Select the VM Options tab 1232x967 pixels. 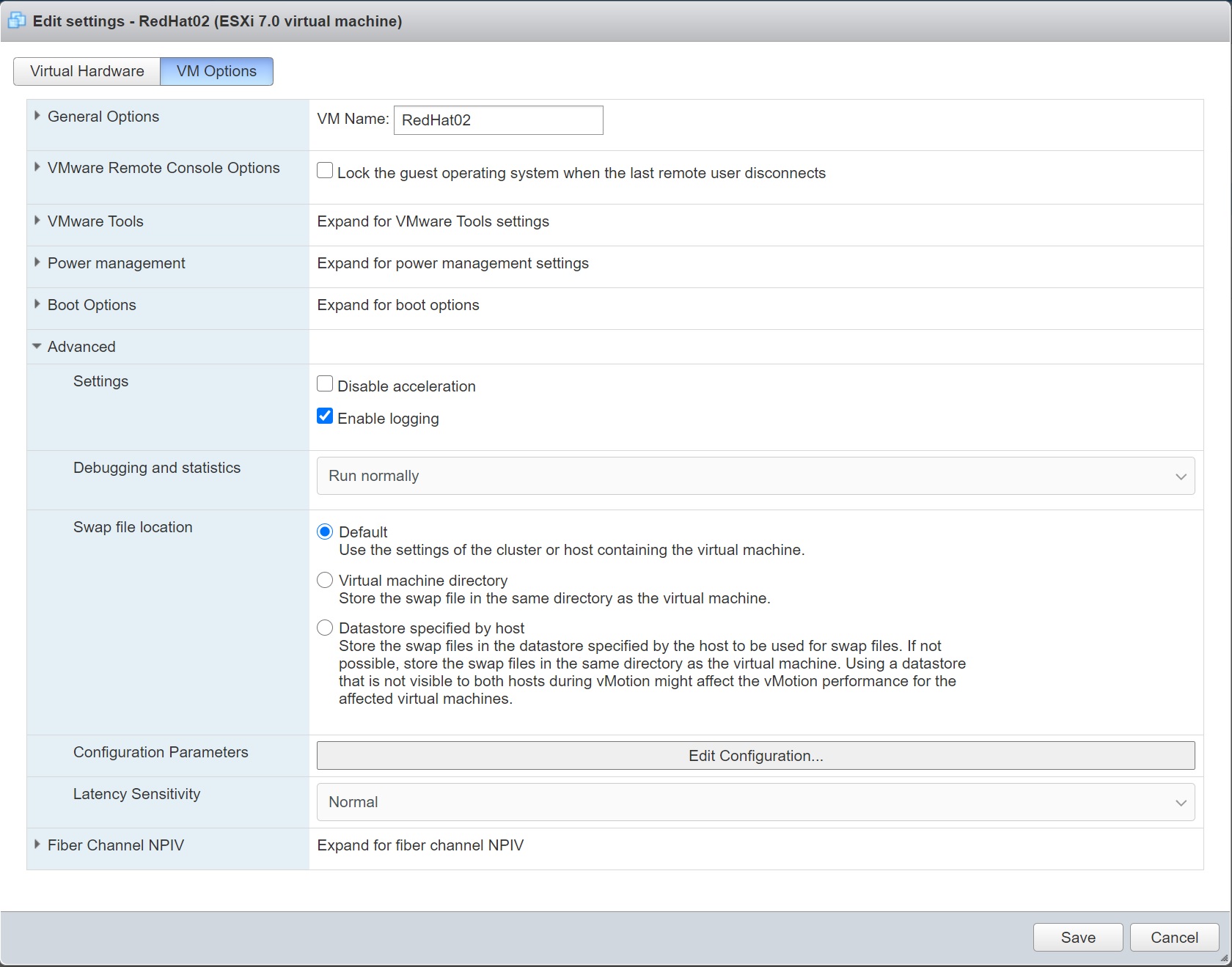[216, 71]
